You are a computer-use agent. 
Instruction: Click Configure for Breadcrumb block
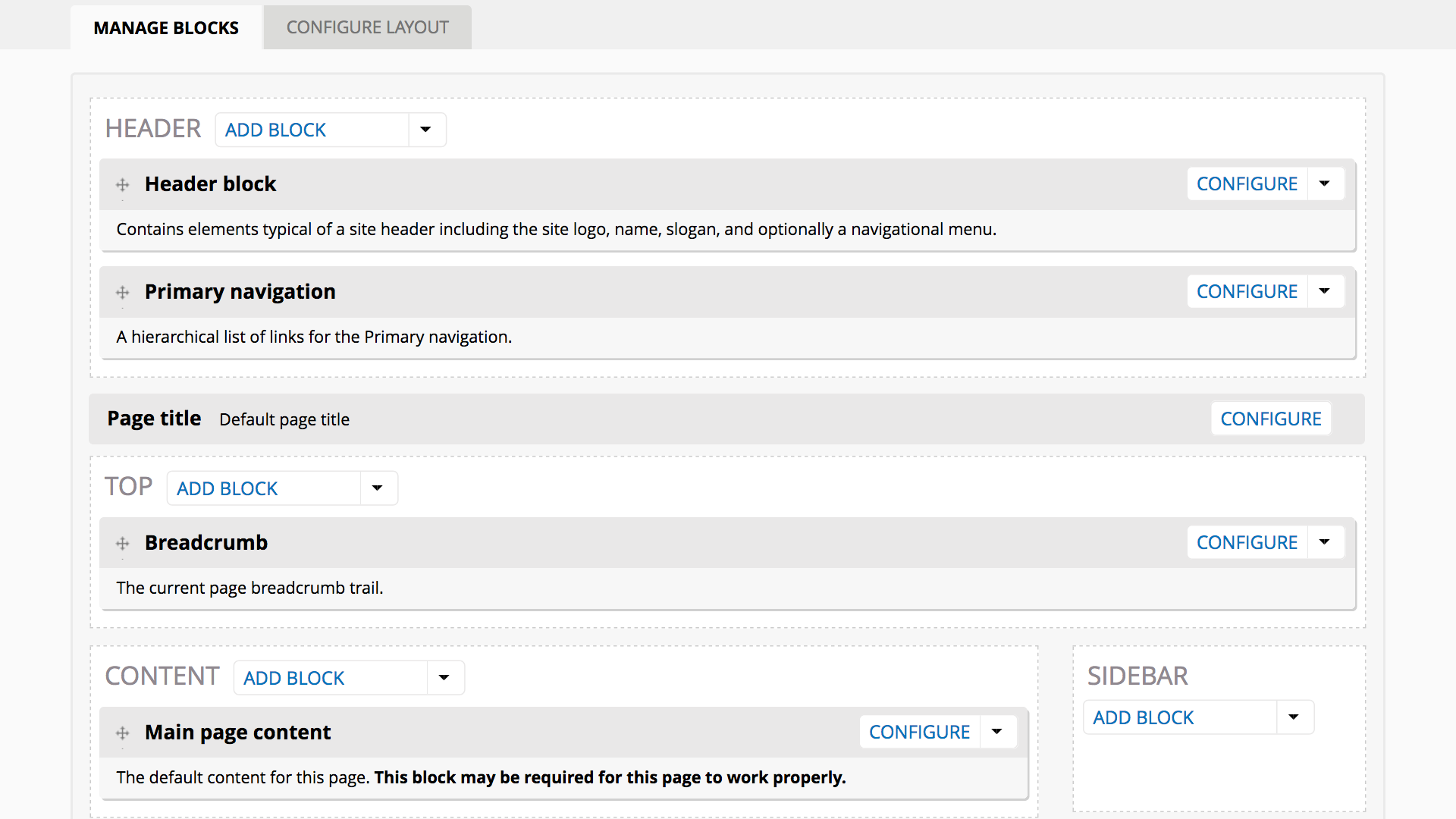1247,543
